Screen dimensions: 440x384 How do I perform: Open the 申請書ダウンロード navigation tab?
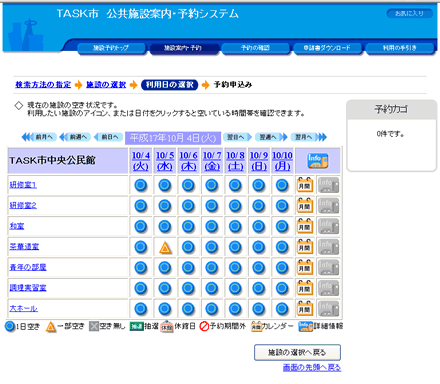(327, 48)
